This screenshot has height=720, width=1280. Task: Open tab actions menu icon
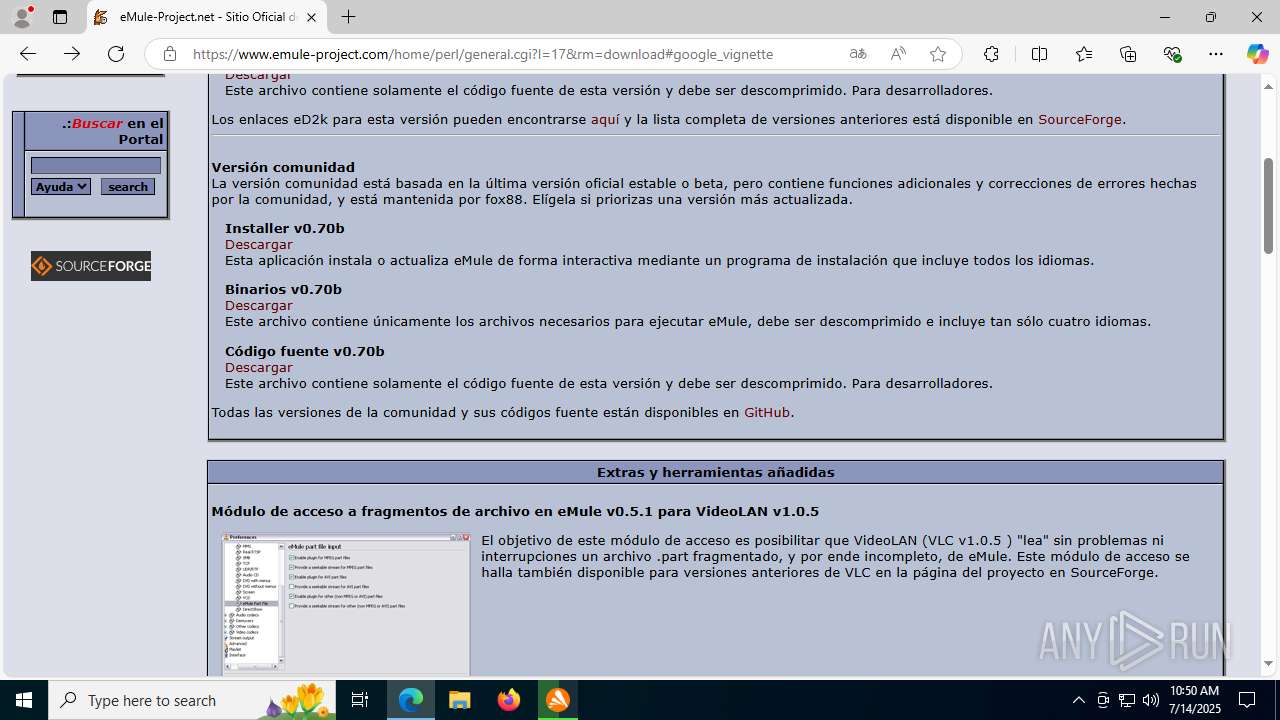60,17
